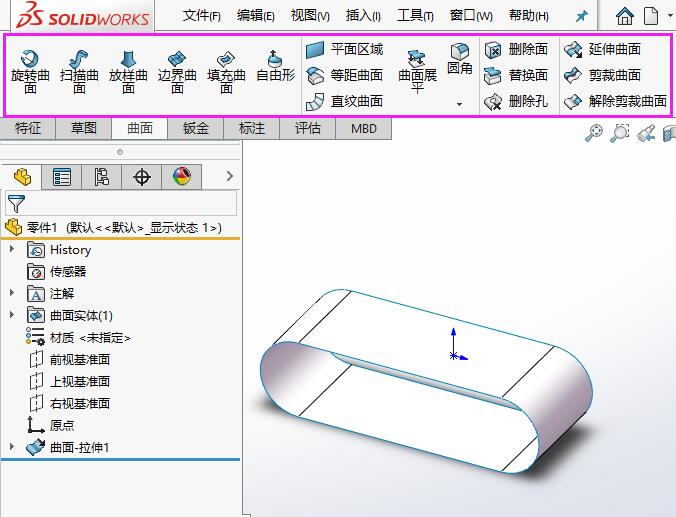Viewport: 676px width, 517px height.
Task: Select the 原点 origin item
Action: point(50,426)
